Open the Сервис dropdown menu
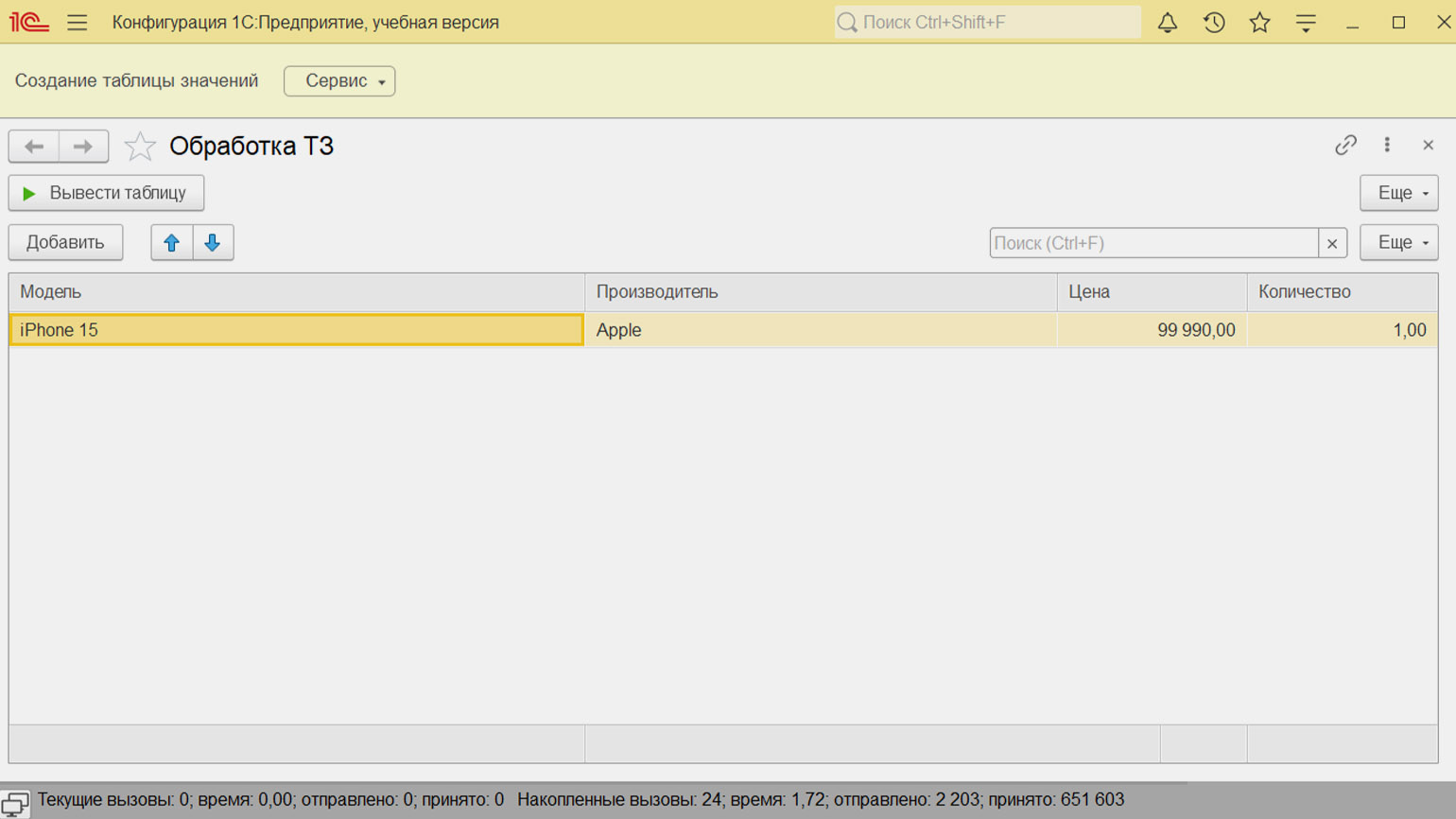Screen dimensions: 1456x819 coord(339,80)
